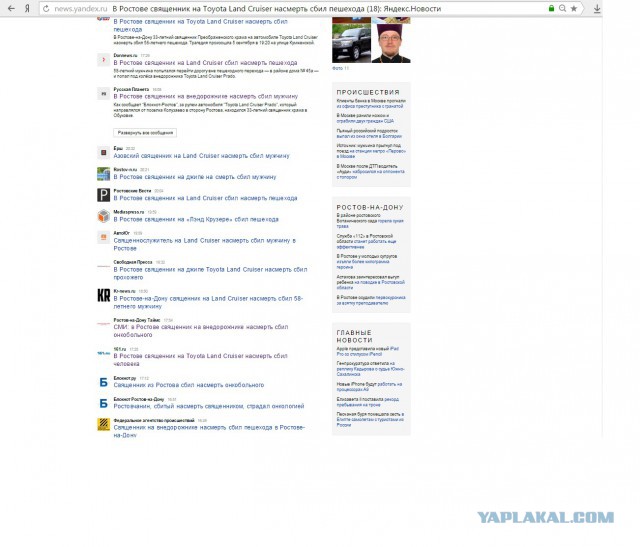The image size is (640, 547).
Task: Open the black Land Cruiser photo thumbnail
Action: click(351, 43)
